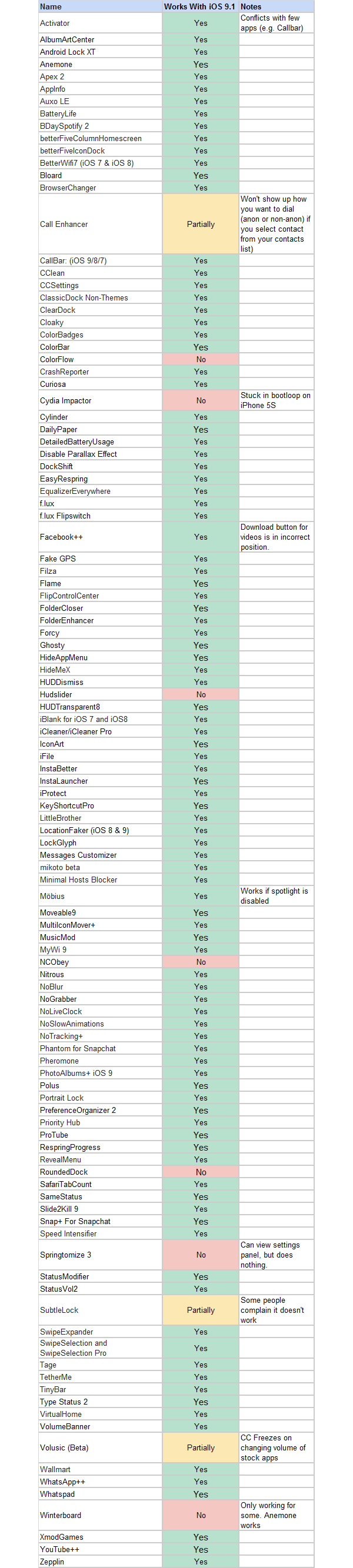Click the Yes cell for YouTube++
Image resolution: width=353 pixels, height=1568 pixels.
click(x=201, y=1549)
